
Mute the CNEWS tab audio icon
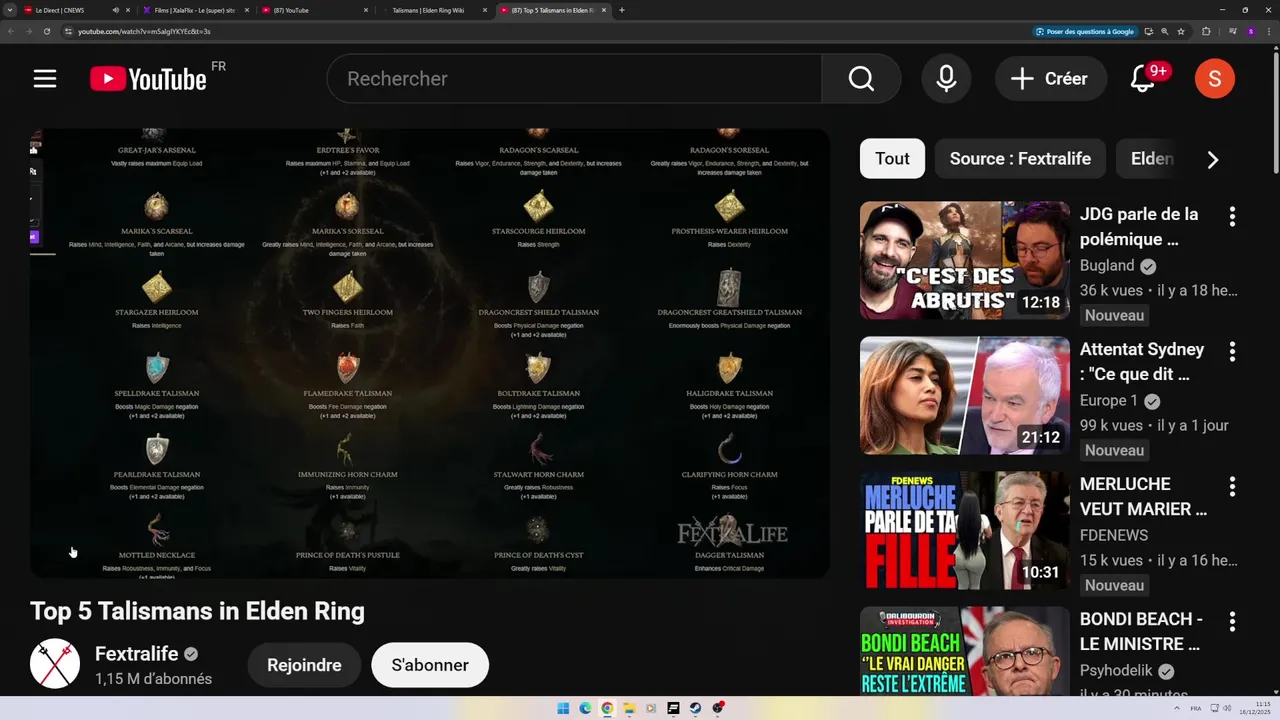pyautogui.click(x=116, y=10)
